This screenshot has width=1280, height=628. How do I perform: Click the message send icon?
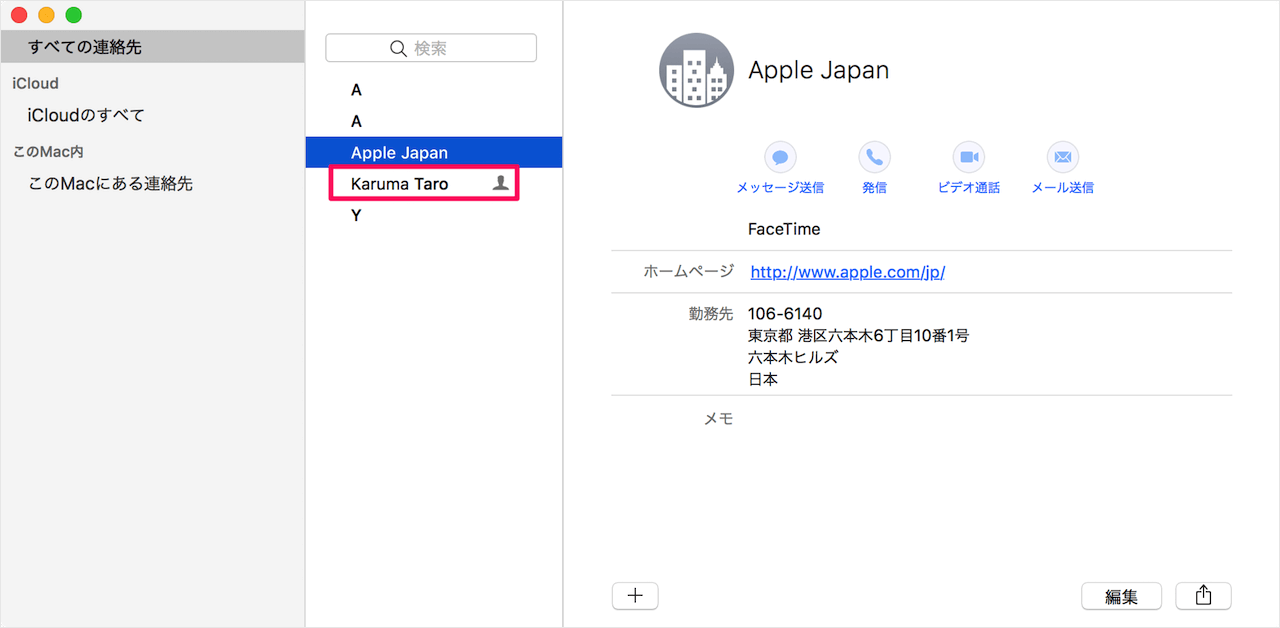780,157
